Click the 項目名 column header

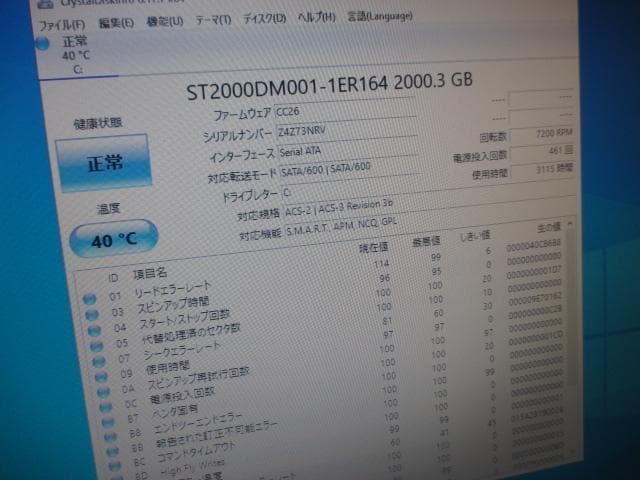150,273
